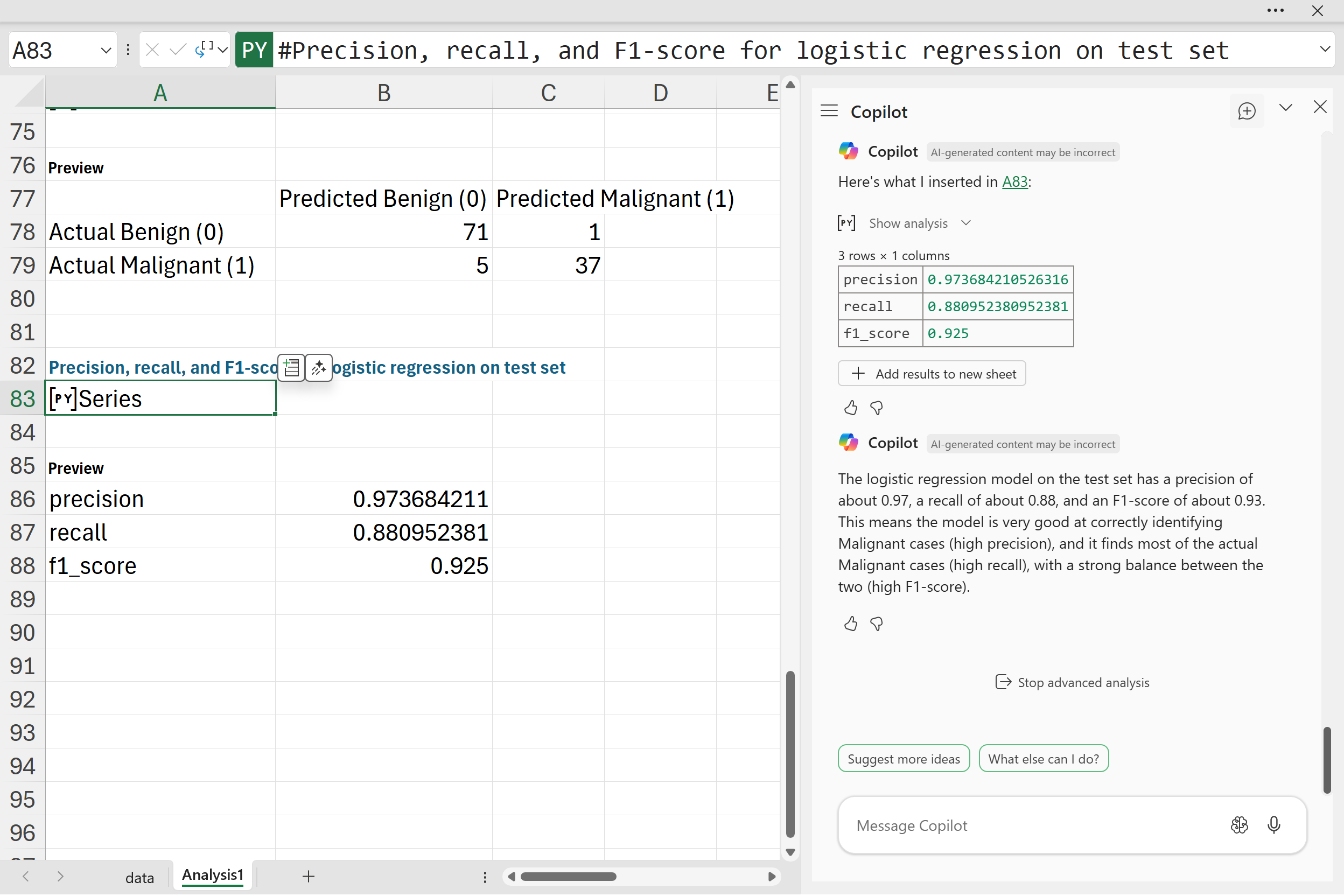
Task: Click the microphone icon in message box
Action: click(x=1273, y=825)
